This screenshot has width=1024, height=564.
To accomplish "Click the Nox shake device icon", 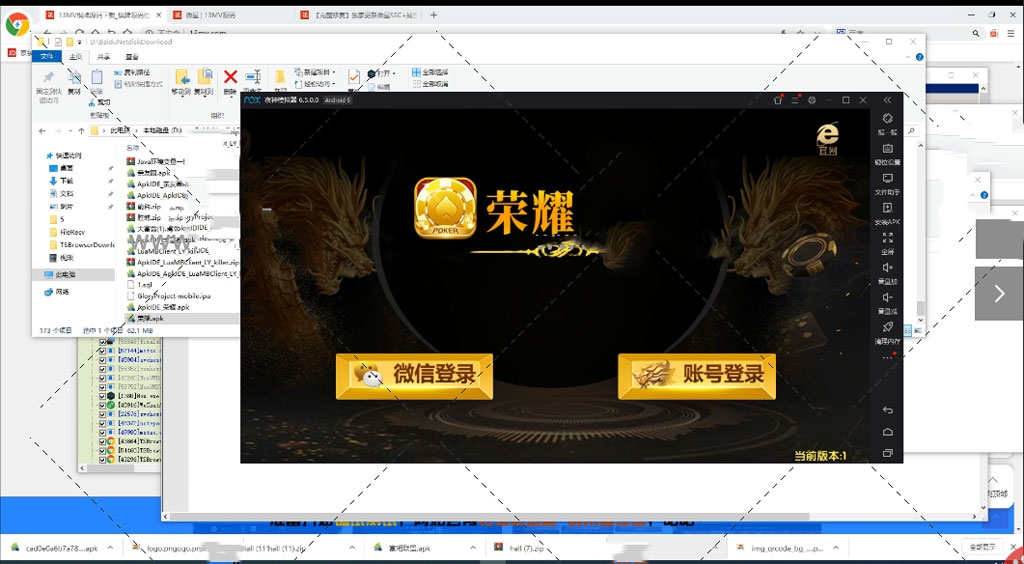I will (x=887, y=118).
